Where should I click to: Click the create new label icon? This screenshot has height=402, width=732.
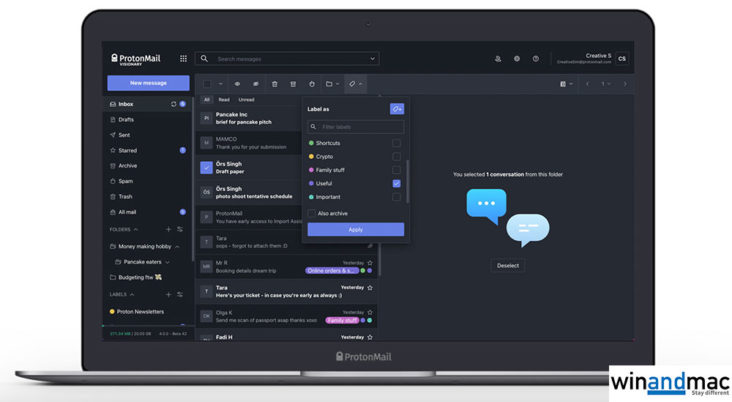pos(397,108)
